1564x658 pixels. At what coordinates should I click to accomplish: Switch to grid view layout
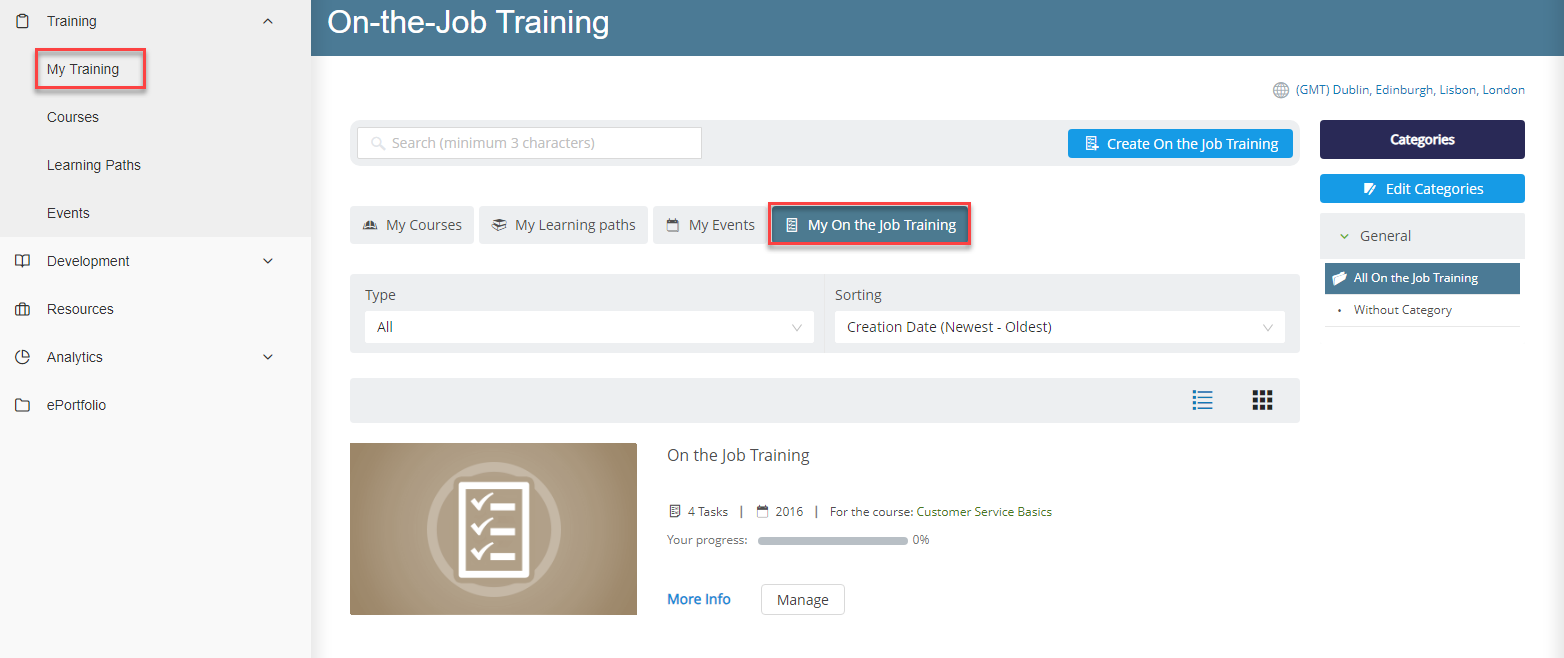click(1262, 399)
